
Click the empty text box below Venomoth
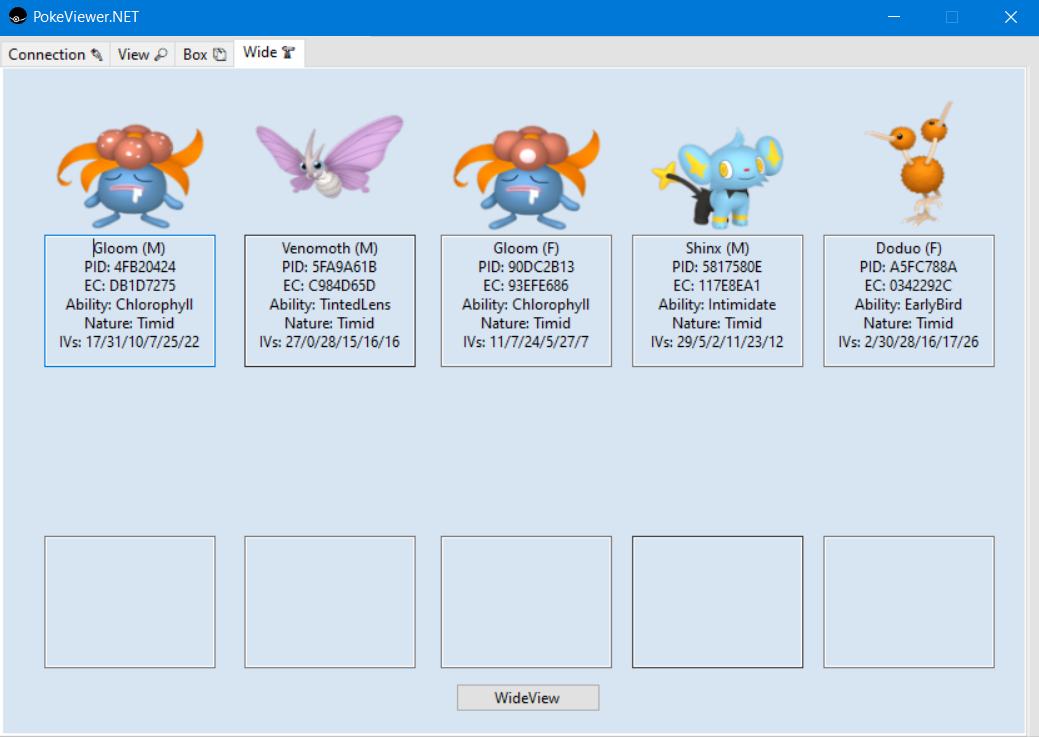click(329, 602)
